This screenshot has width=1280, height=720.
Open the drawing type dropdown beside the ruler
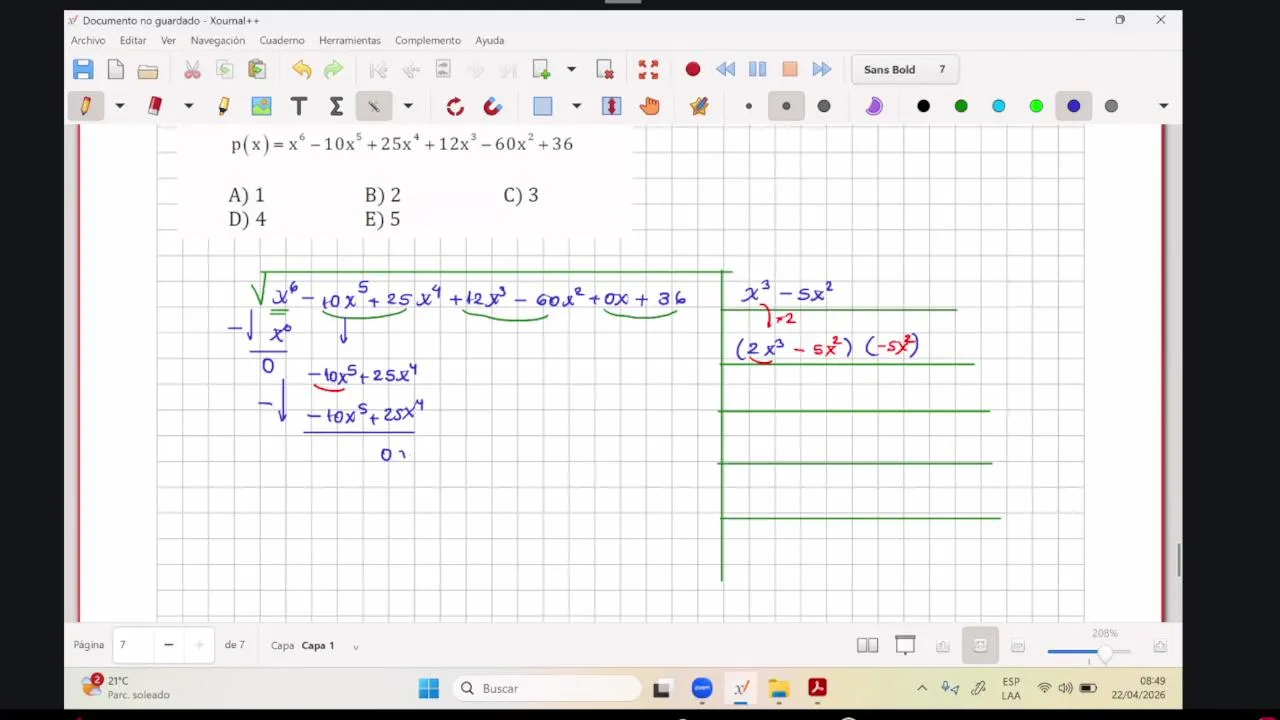(408, 106)
